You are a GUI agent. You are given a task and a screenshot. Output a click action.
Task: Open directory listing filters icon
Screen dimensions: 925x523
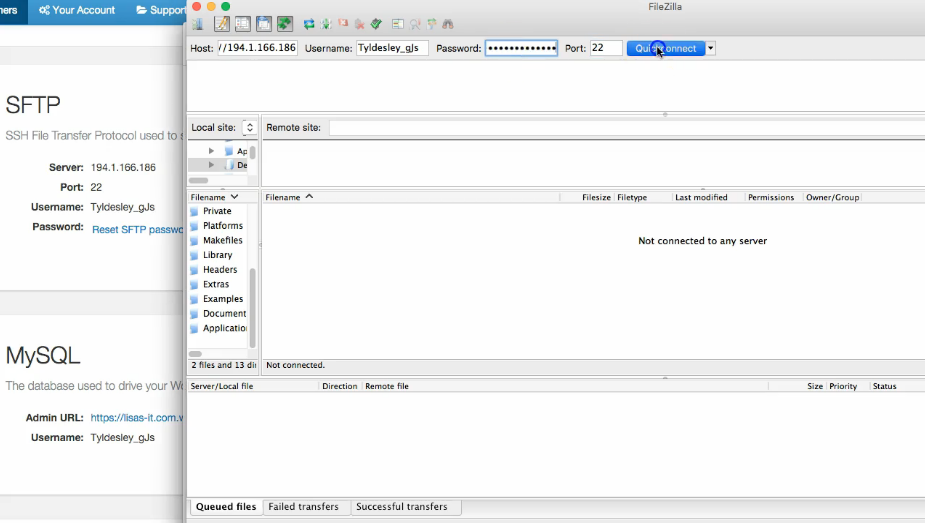pos(398,24)
